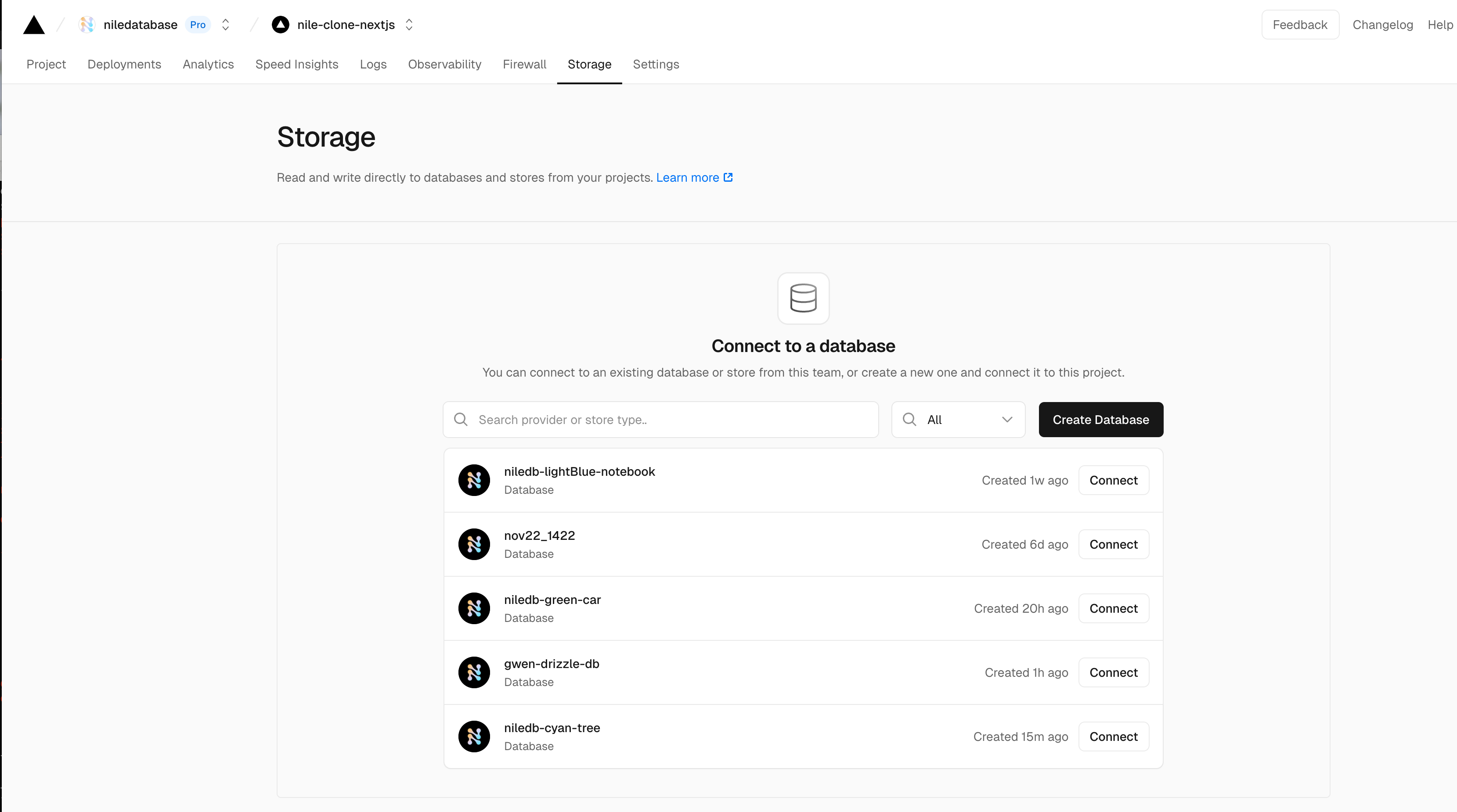
Task: Click the Nile database icon for nov22_1422
Action: (x=474, y=544)
